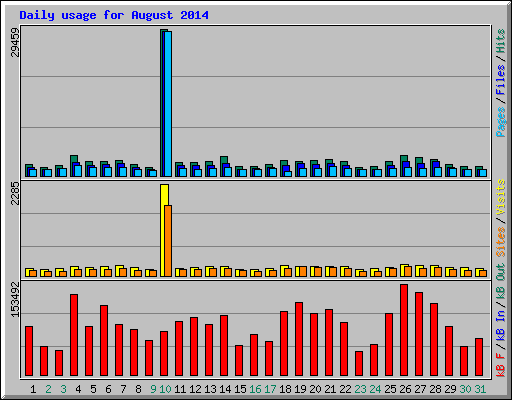This screenshot has width=512, height=400.
Task: Click day 31 on the x-axis
Action: coord(480,389)
